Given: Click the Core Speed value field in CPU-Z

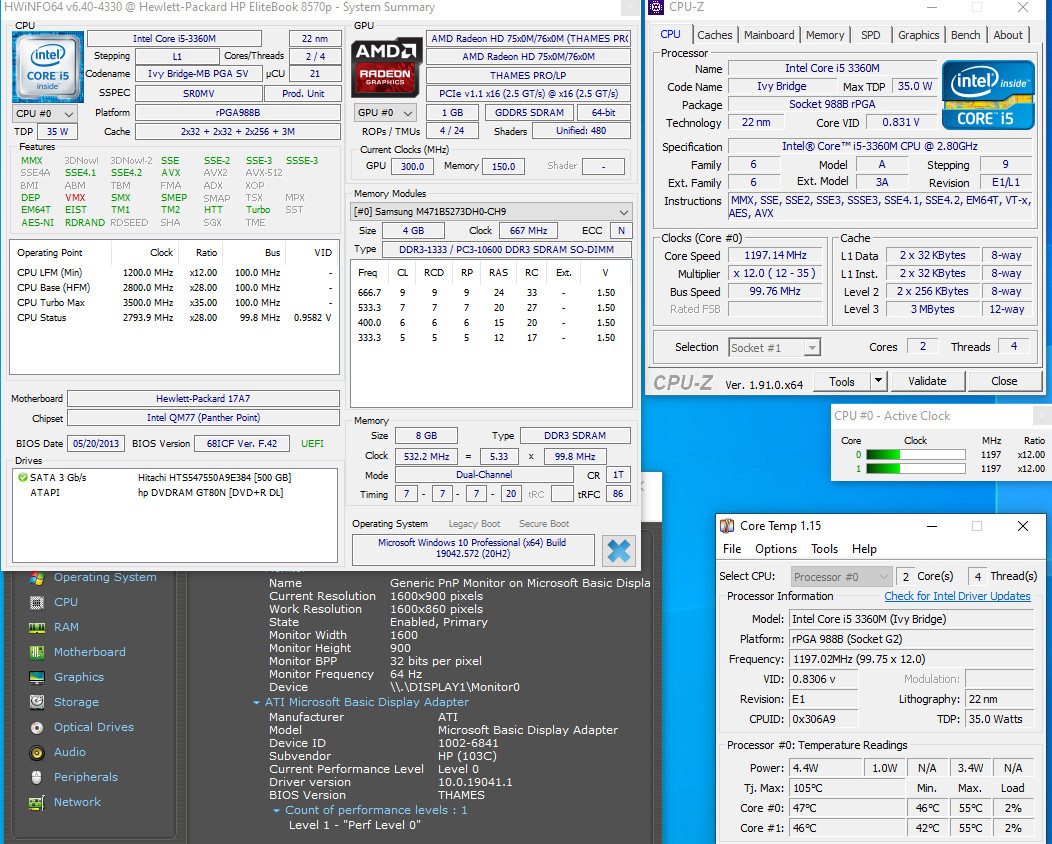Looking at the screenshot, I should pos(775,256).
